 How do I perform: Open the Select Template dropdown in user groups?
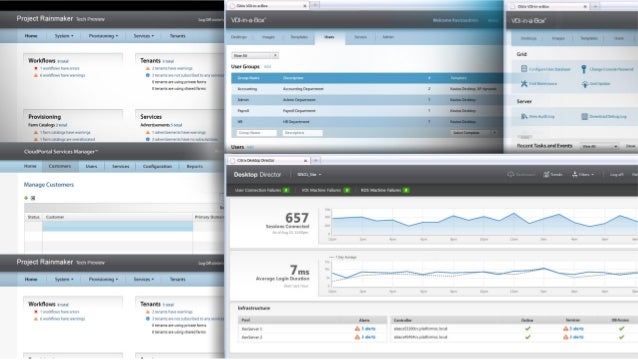pos(474,133)
